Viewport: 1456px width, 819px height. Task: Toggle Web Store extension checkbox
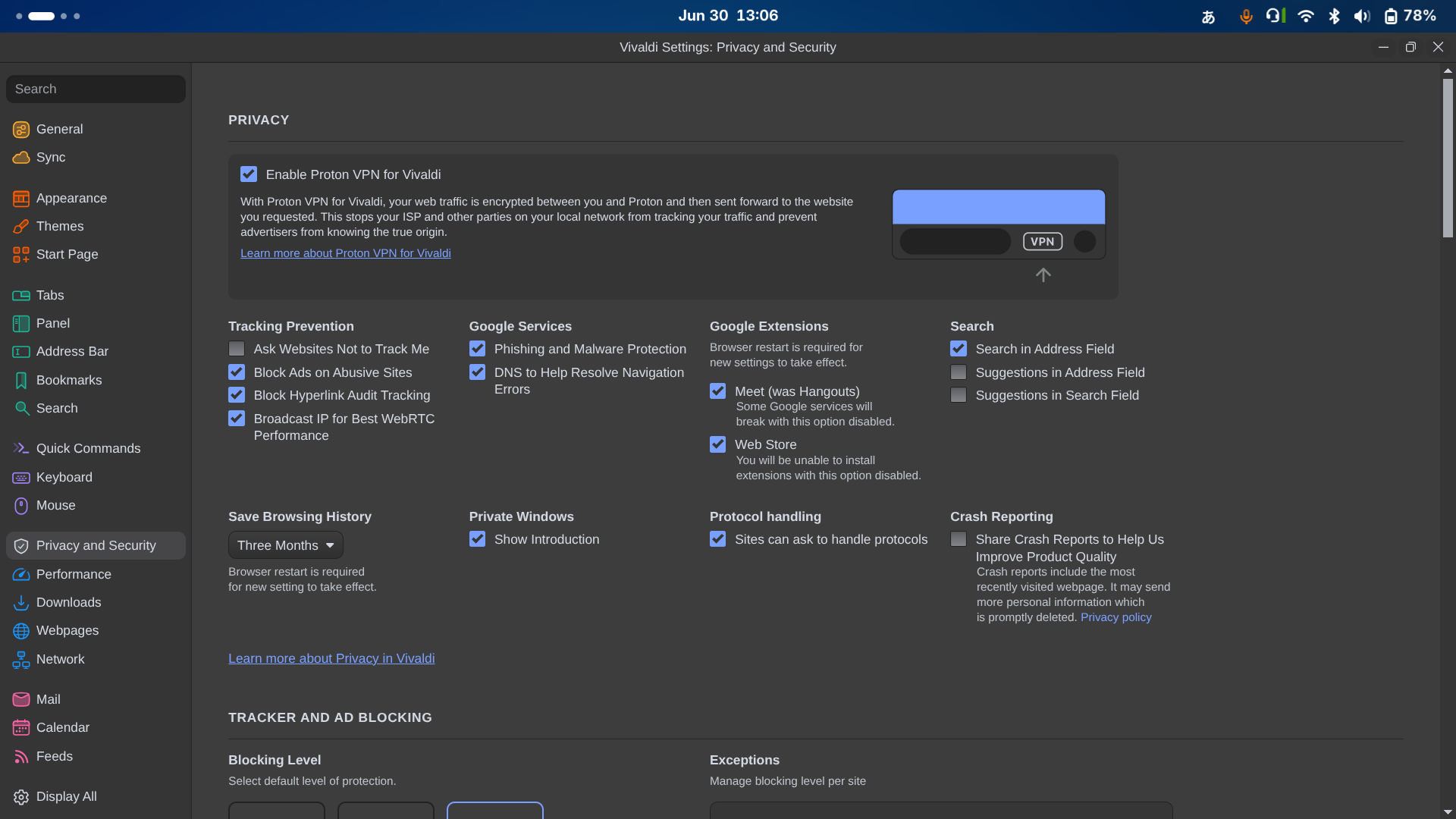click(x=717, y=444)
